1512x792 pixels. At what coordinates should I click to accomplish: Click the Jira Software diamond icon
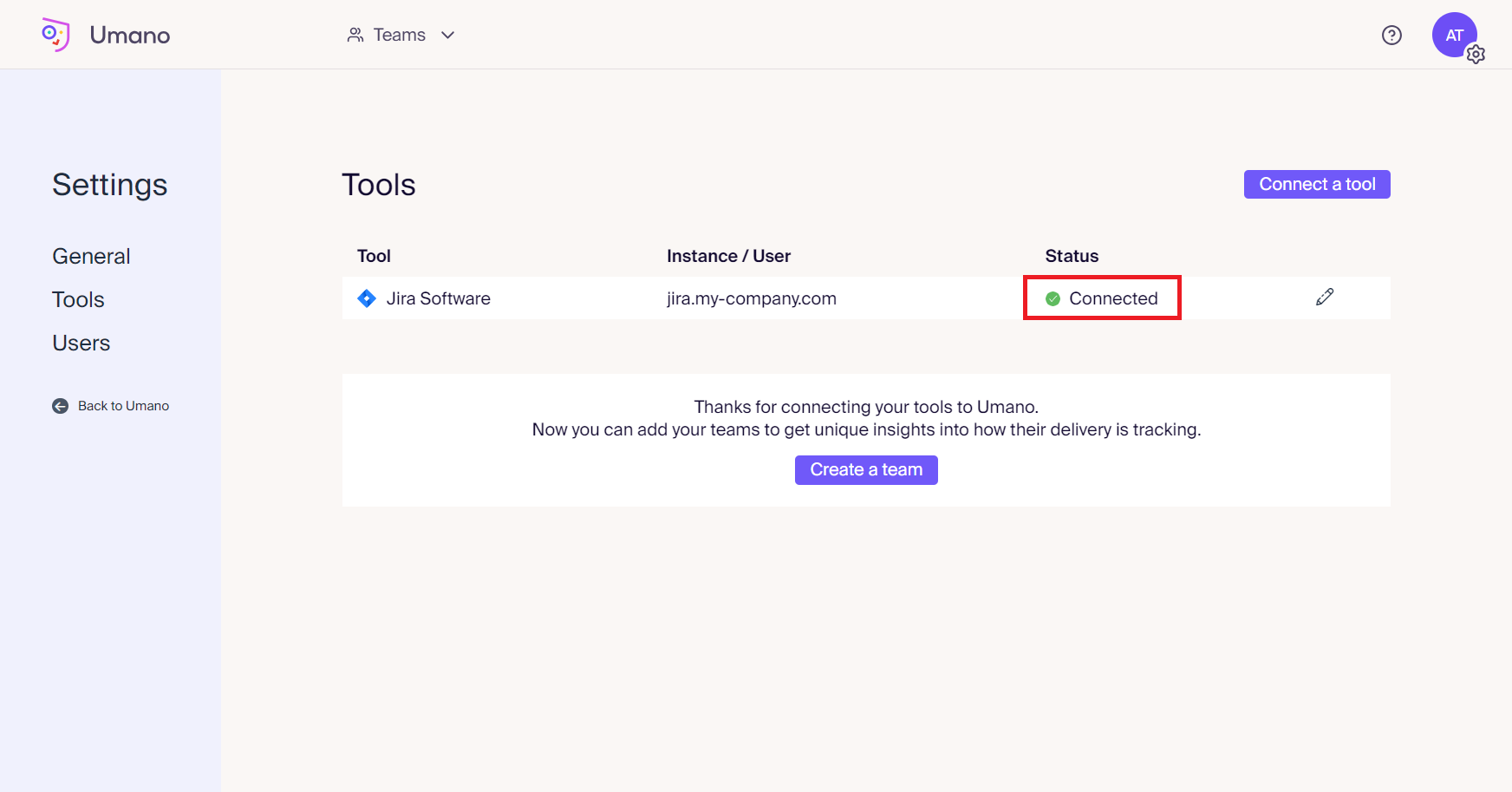pos(367,298)
